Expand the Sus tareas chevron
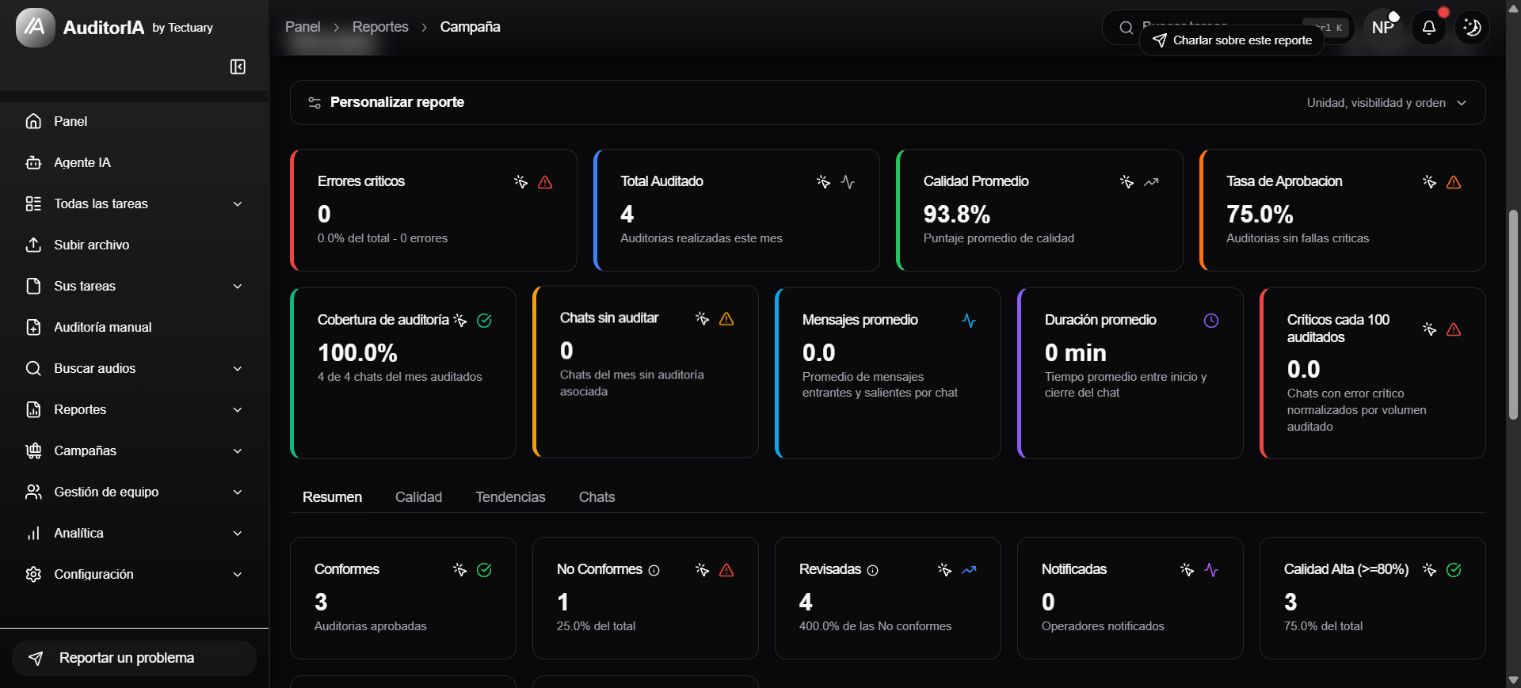The width and height of the screenshot is (1521, 688). coord(238,286)
